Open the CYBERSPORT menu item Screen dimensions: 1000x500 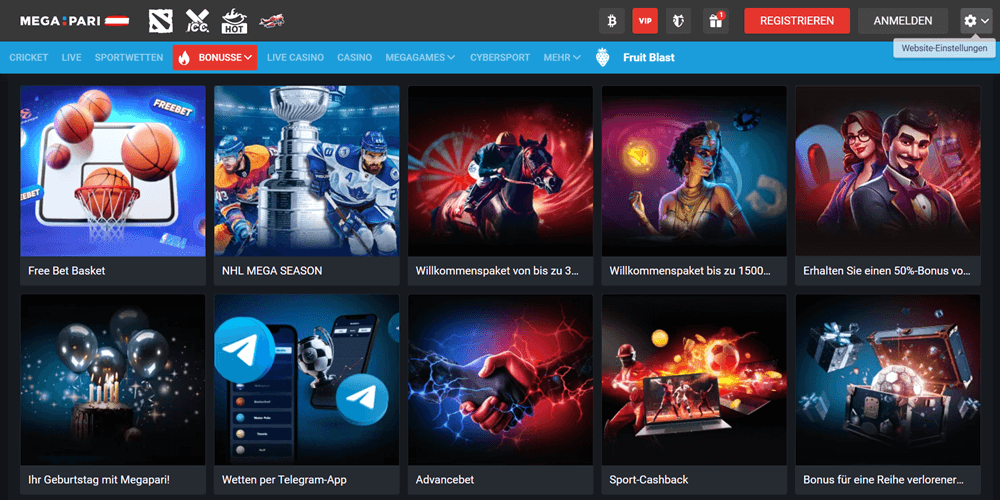pos(500,57)
